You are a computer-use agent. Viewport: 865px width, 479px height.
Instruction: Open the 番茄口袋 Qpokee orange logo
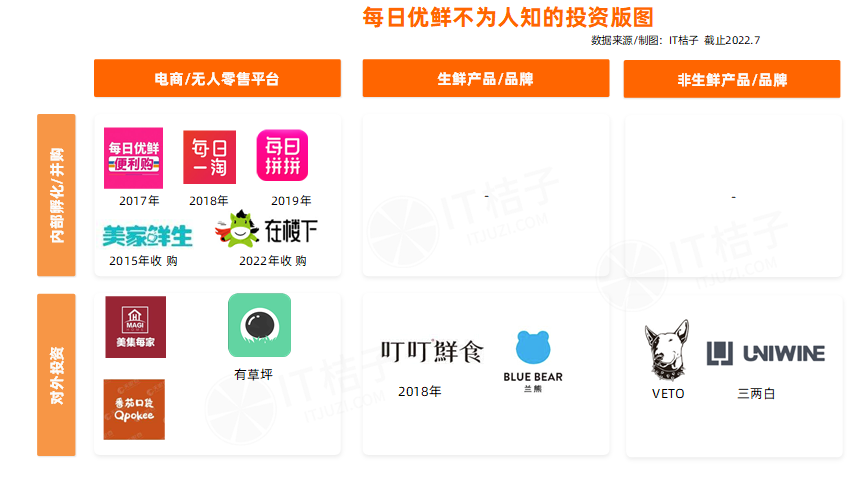134,409
